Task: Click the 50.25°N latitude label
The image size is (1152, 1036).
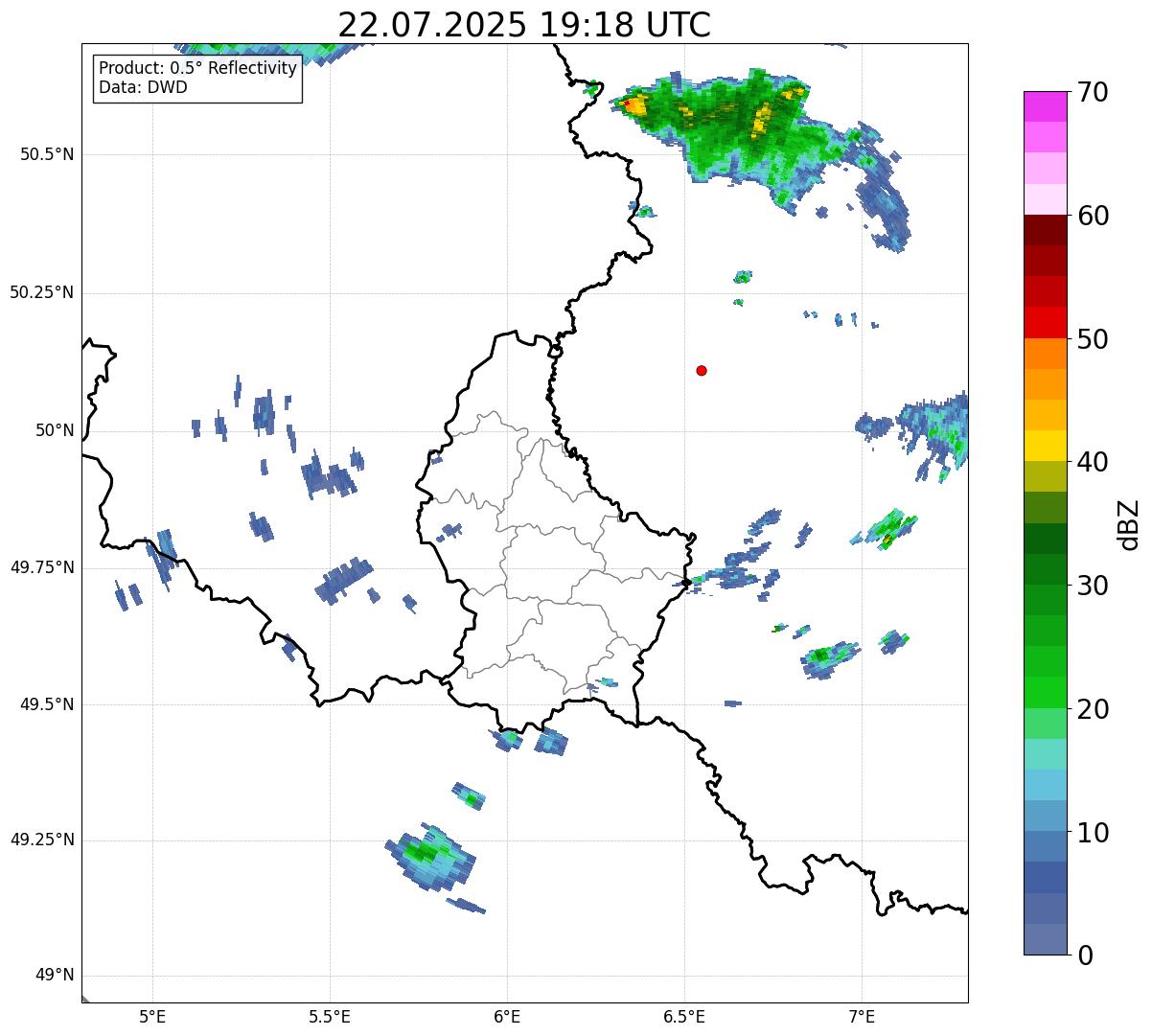Action: coord(41,292)
